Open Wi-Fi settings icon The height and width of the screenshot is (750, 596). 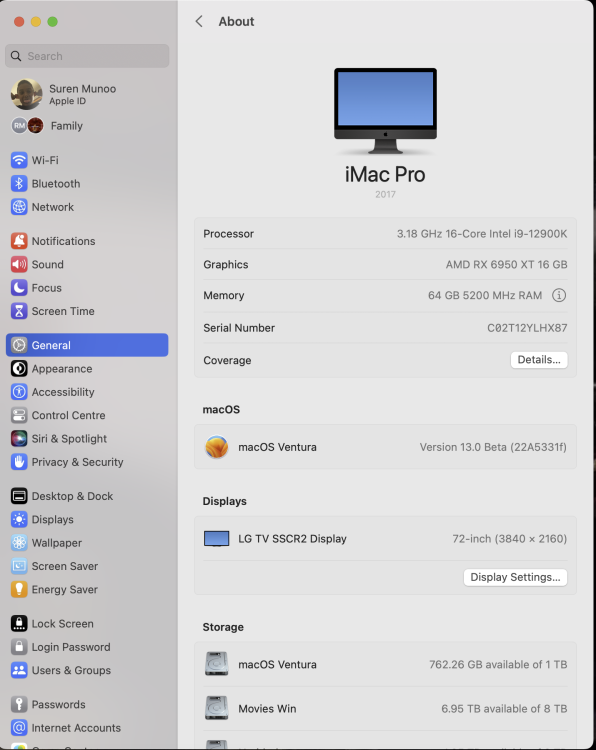tap(19, 160)
